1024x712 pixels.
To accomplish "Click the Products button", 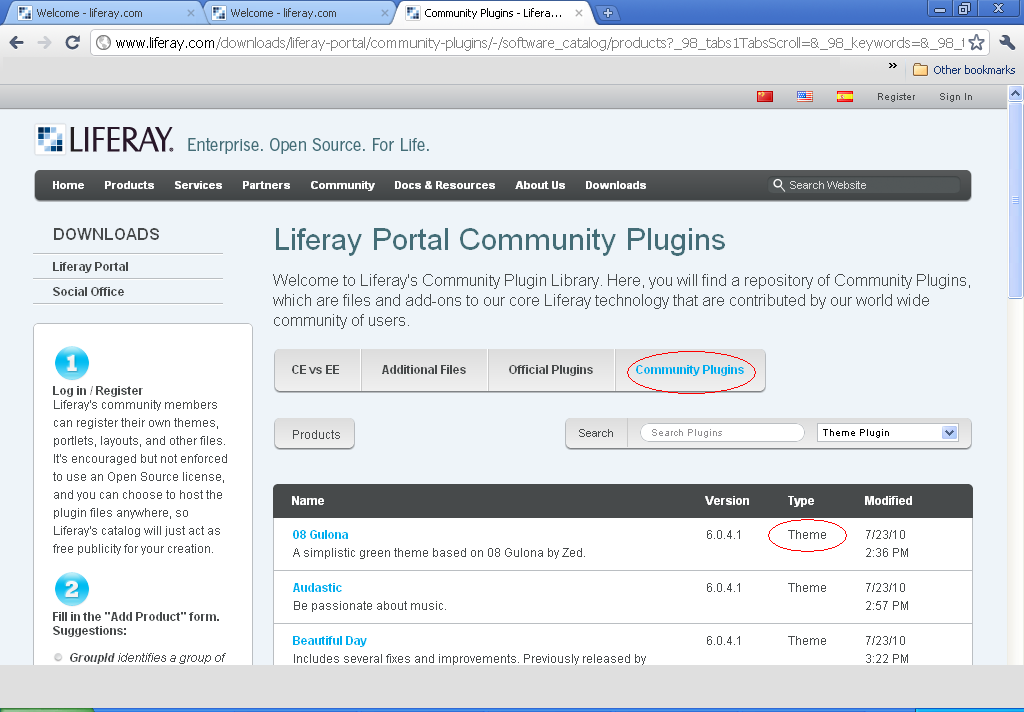I will click(315, 434).
